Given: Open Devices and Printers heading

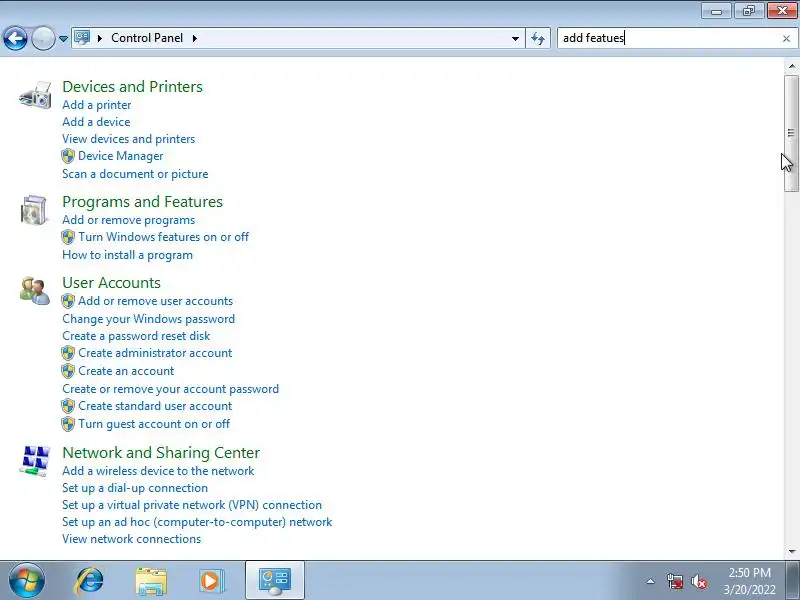Looking at the screenshot, I should 132,87.
